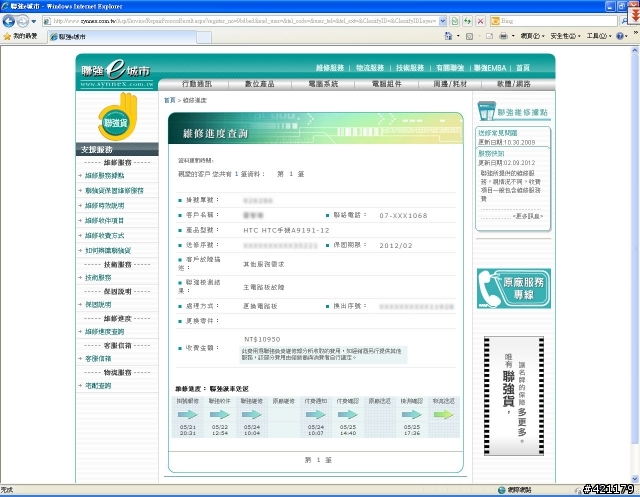Click the 更多訊息 more-info link
640x497 pixels.
[x=528, y=216]
